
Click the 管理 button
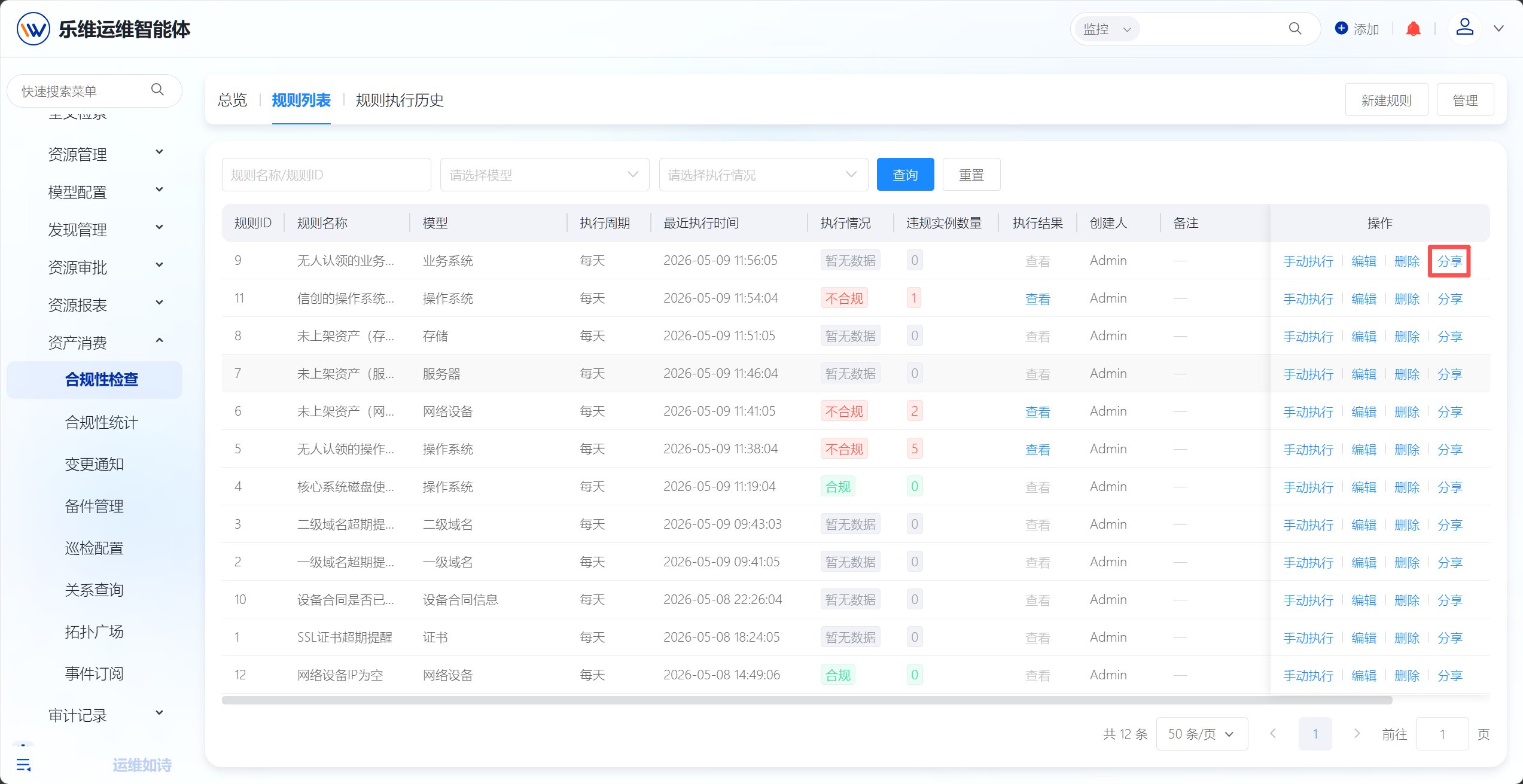click(x=1465, y=100)
